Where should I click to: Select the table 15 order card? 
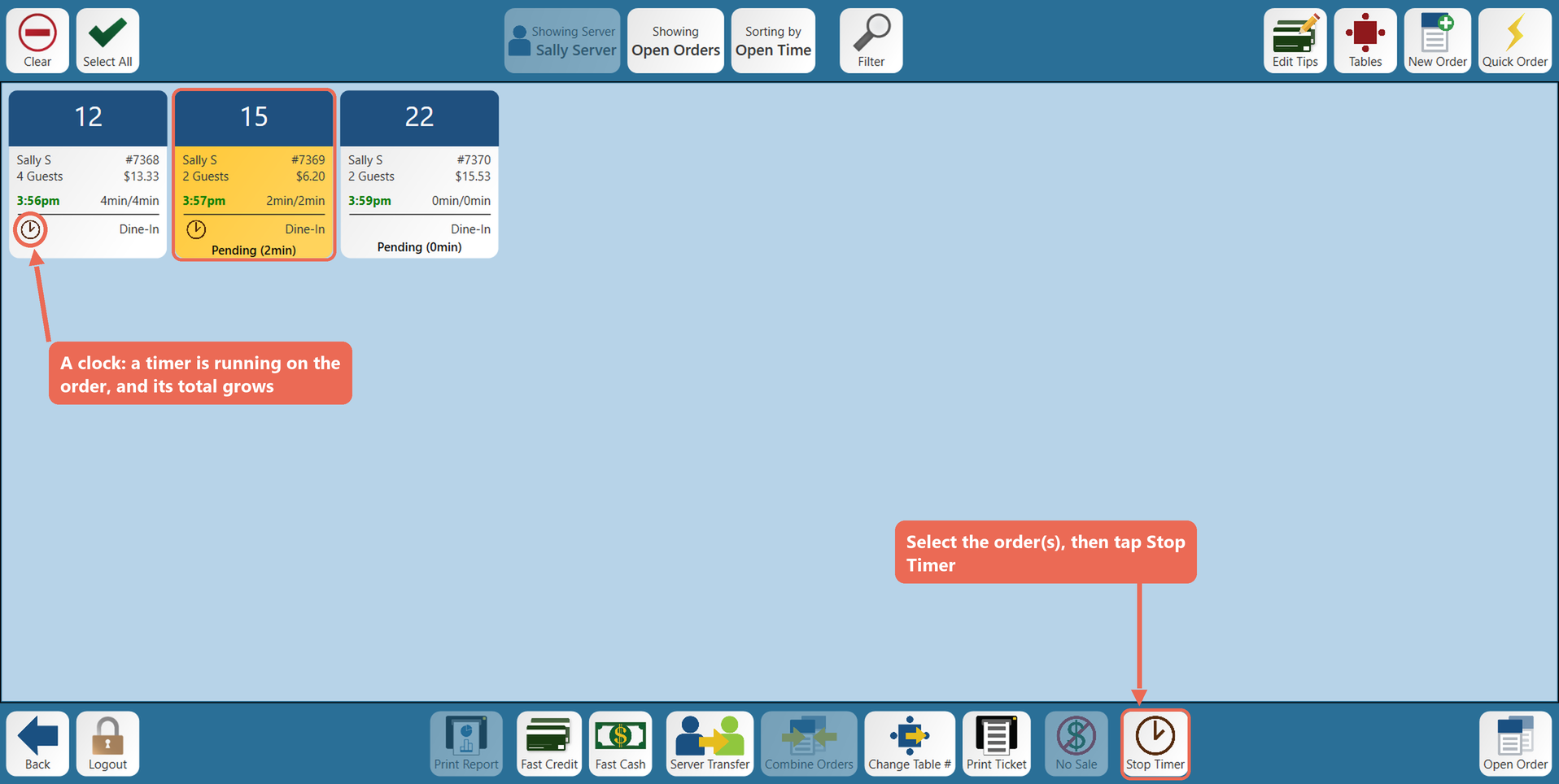[x=254, y=174]
